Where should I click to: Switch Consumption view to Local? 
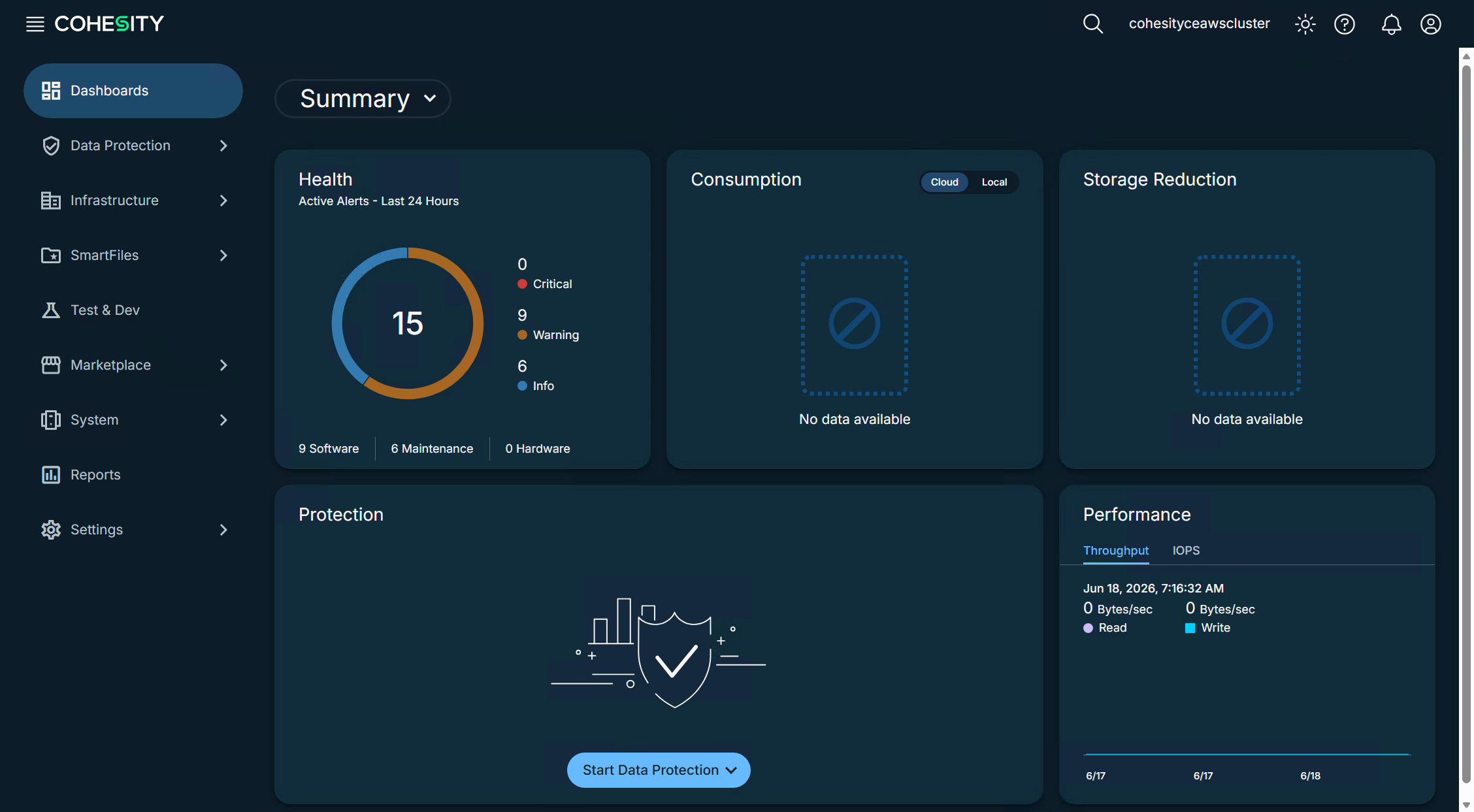[994, 182]
